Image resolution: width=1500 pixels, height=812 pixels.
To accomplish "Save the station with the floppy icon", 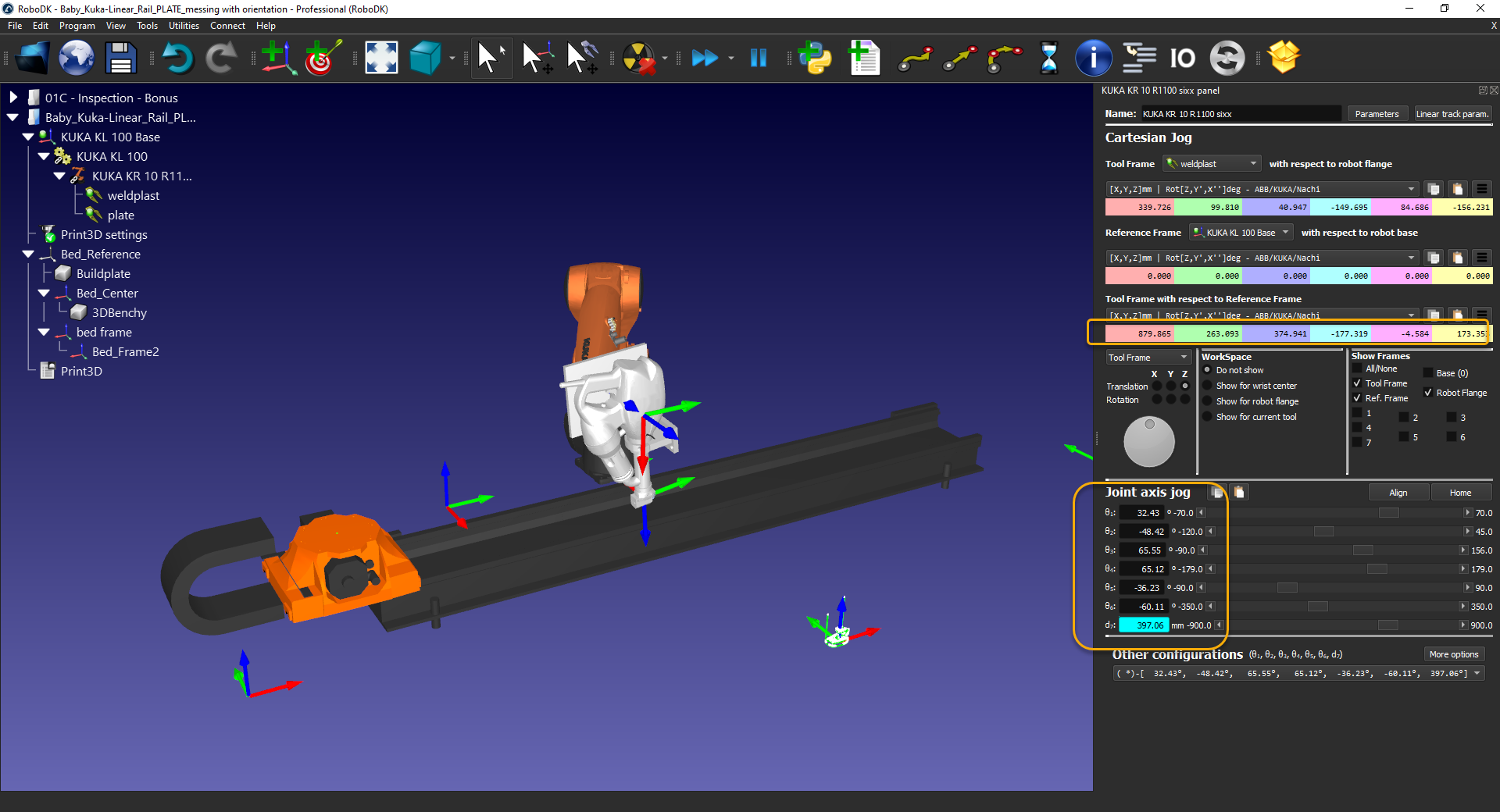I will pyautogui.click(x=120, y=58).
